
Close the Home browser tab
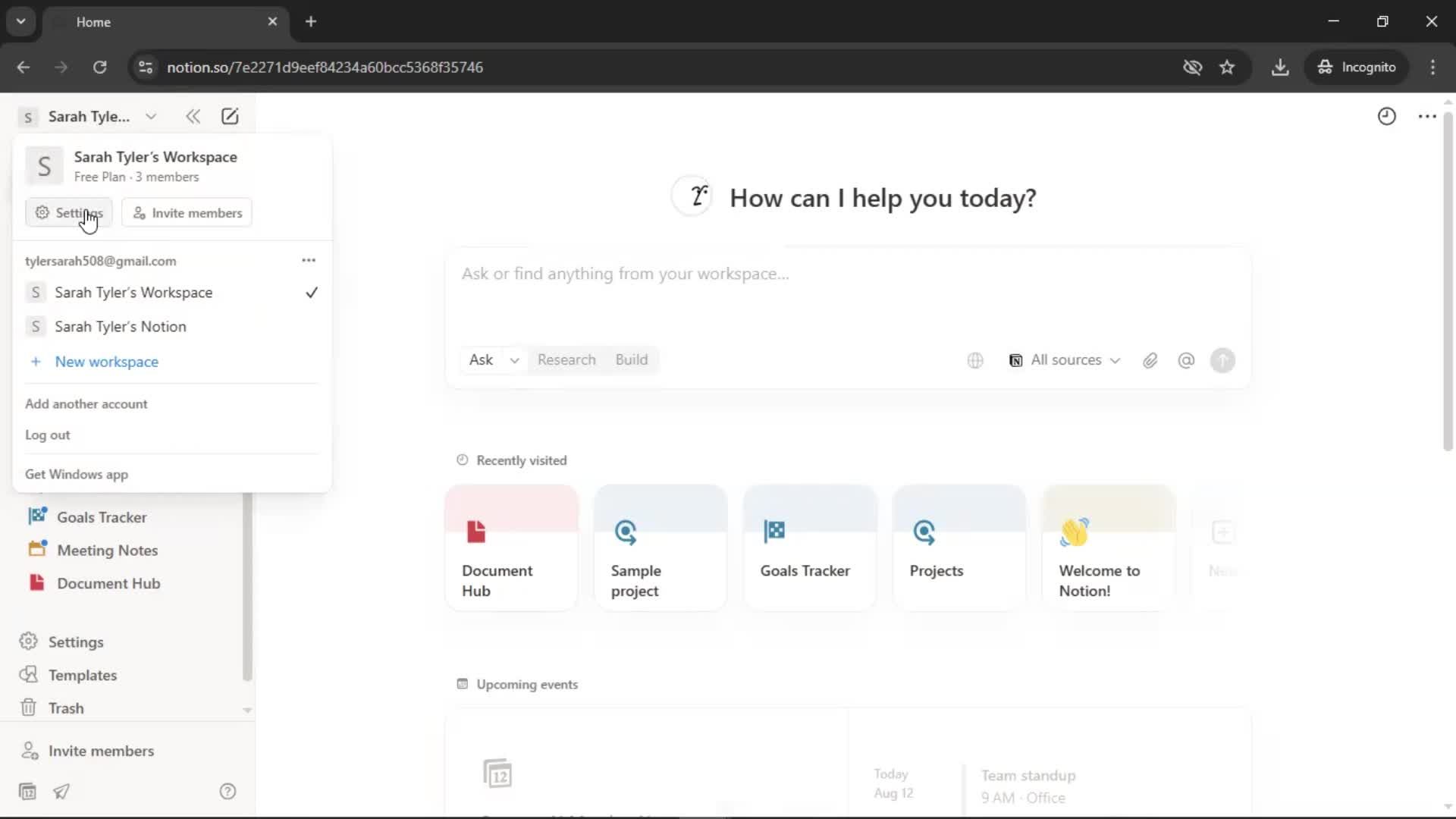(272, 21)
